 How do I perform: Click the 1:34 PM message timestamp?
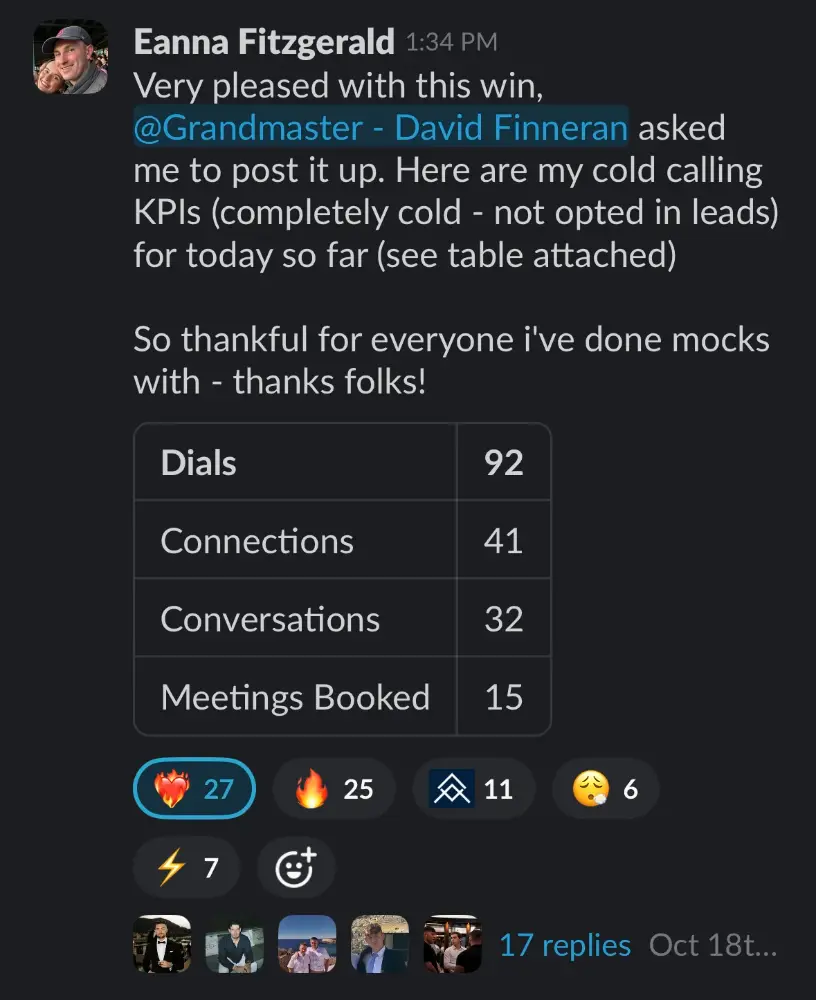(450, 43)
